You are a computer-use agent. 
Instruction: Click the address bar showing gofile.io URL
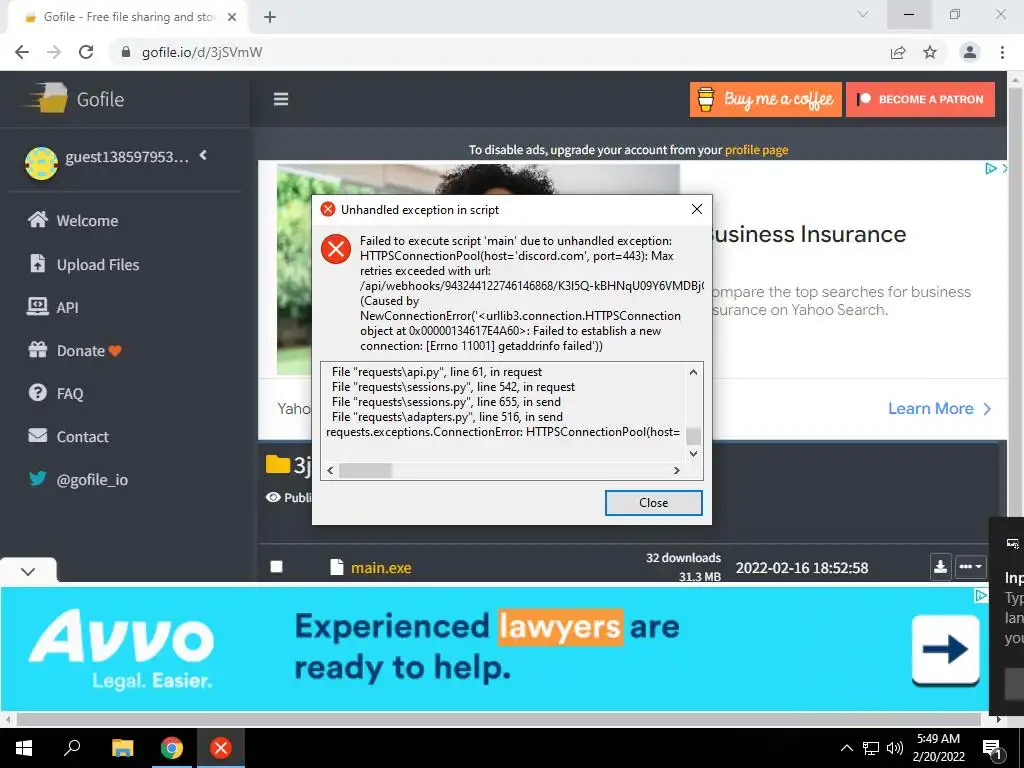[503, 52]
